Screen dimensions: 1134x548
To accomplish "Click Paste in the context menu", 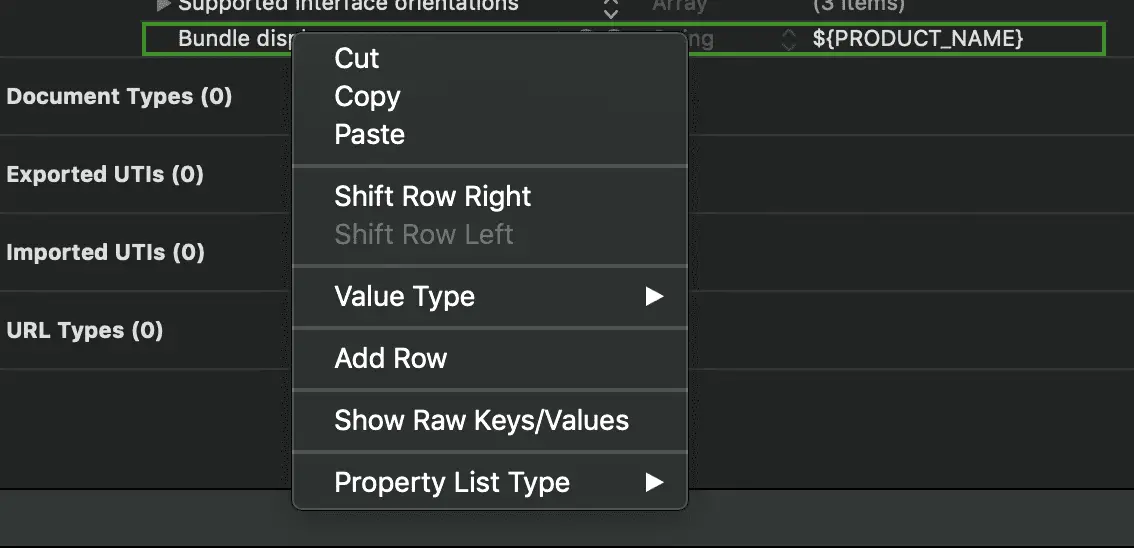I will (369, 135).
